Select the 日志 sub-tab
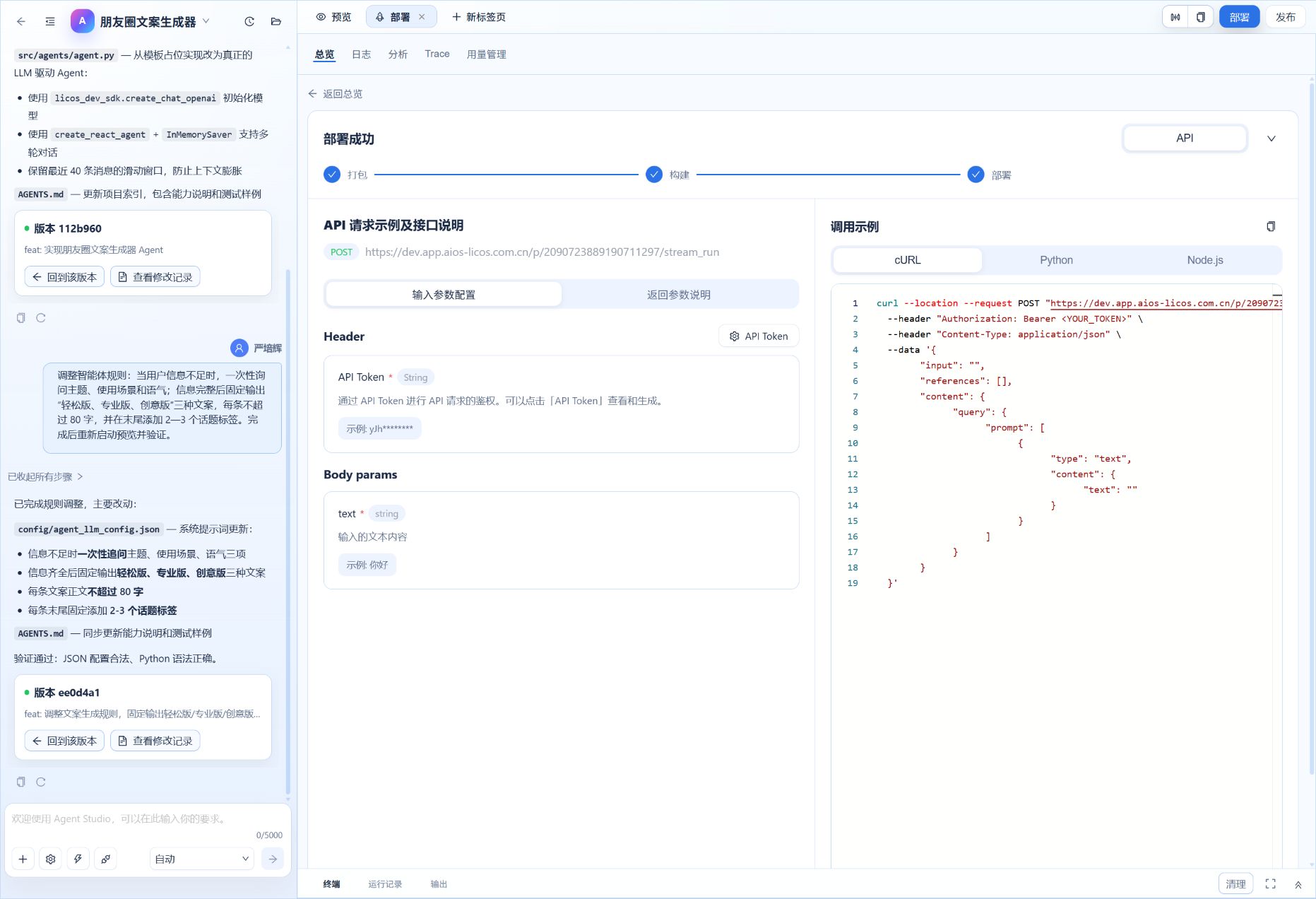The image size is (1316, 899). pyautogui.click(x=361, y=54)
